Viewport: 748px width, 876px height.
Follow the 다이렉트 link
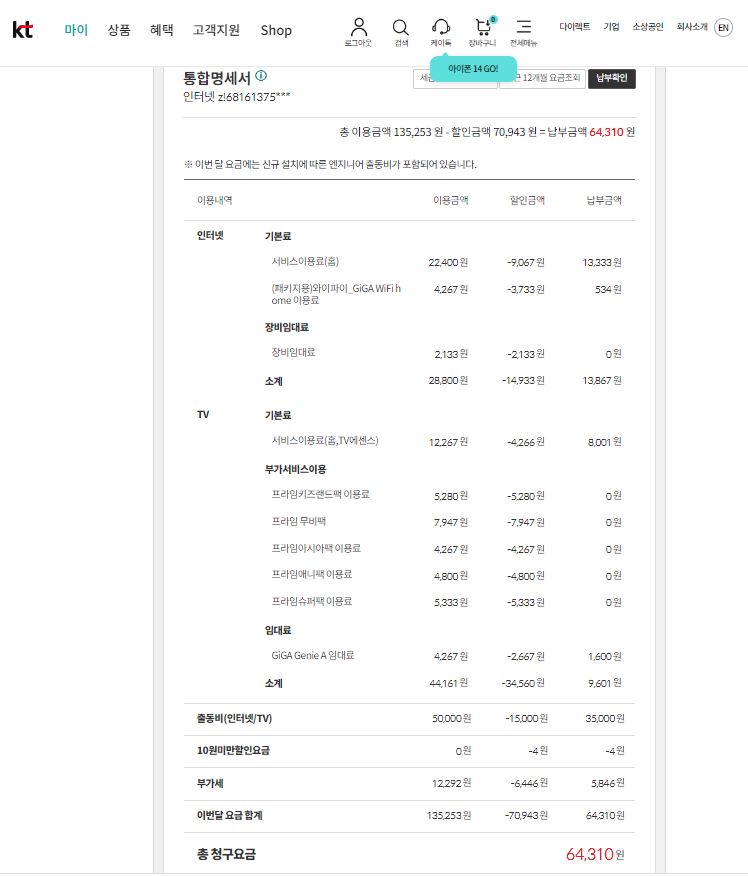[x=574, y=27]
